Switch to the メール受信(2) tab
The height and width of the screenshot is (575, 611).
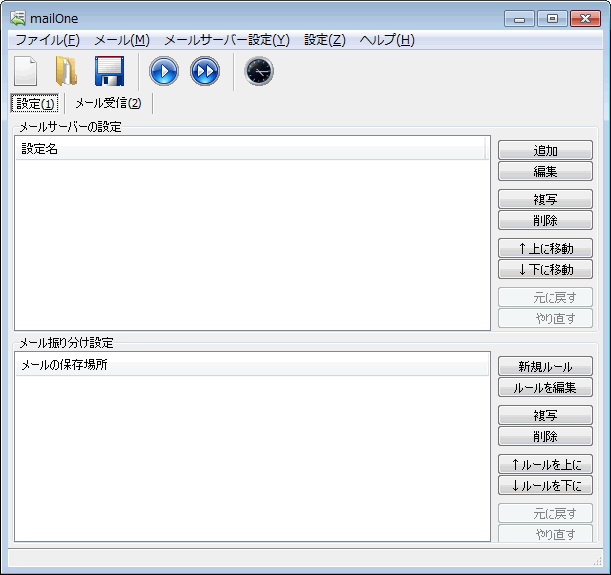pos(108,103)
